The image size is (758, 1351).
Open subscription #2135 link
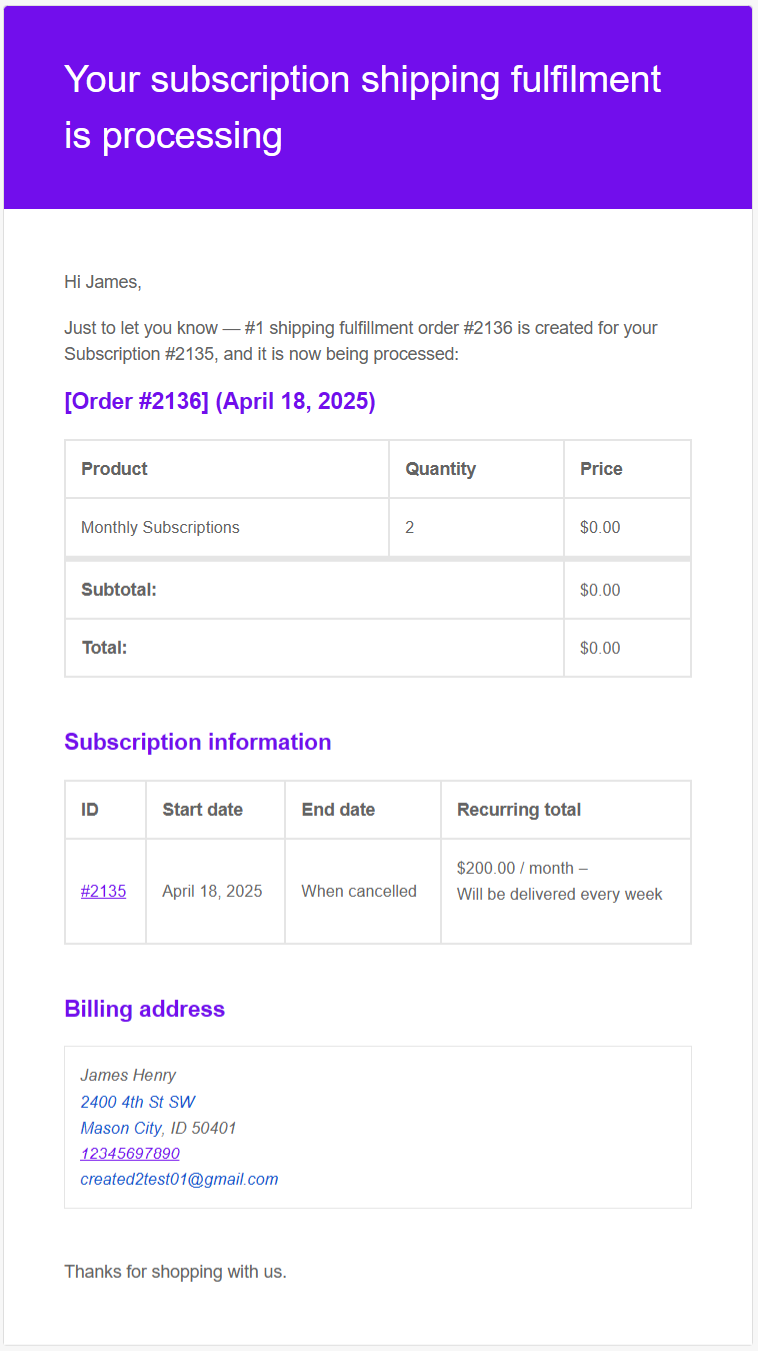click(x=103, y=891)
